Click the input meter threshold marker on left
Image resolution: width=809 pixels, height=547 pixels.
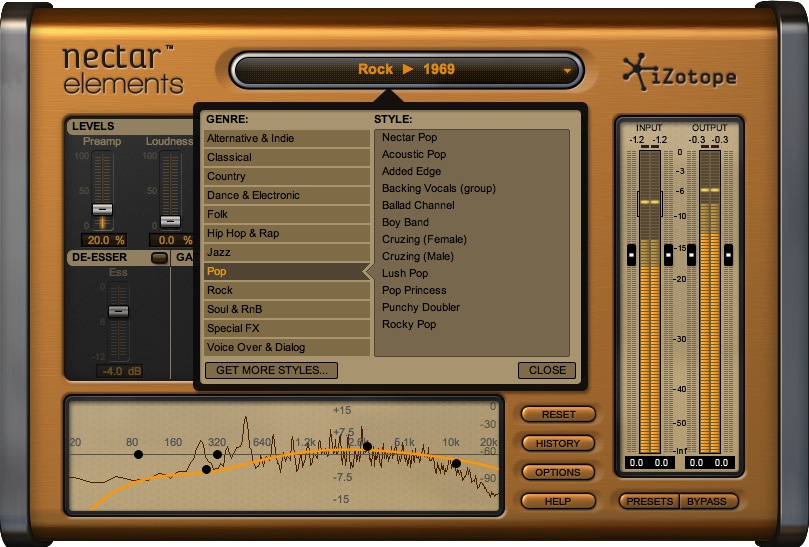point(631,255)
